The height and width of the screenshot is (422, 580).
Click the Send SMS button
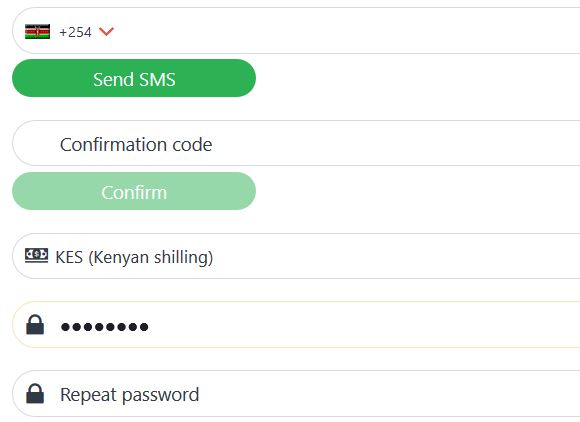point(134,78)
